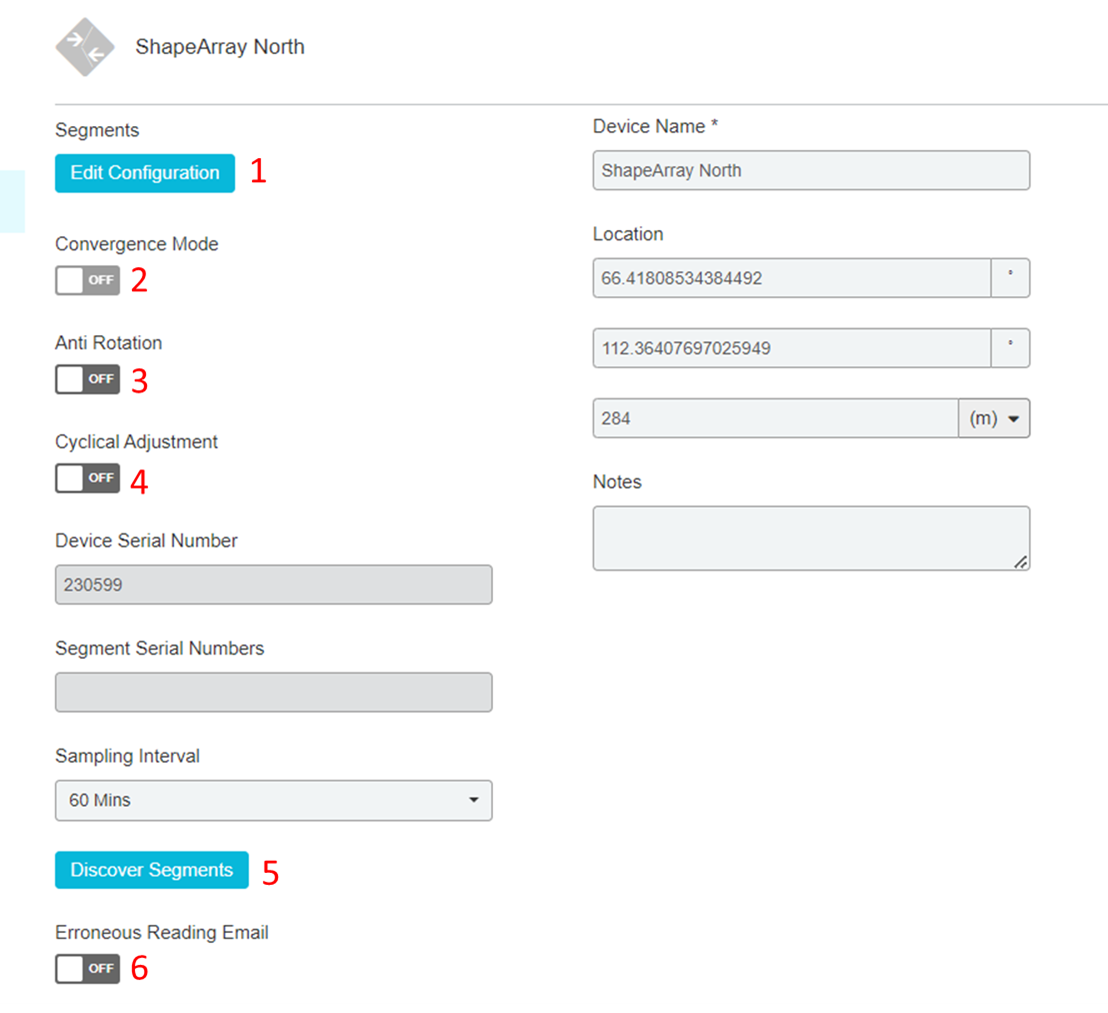Viewport: 1108px width, 1013px height.
Task: Click the ShapeArray device icon beside the title
Action: [85, 46]
